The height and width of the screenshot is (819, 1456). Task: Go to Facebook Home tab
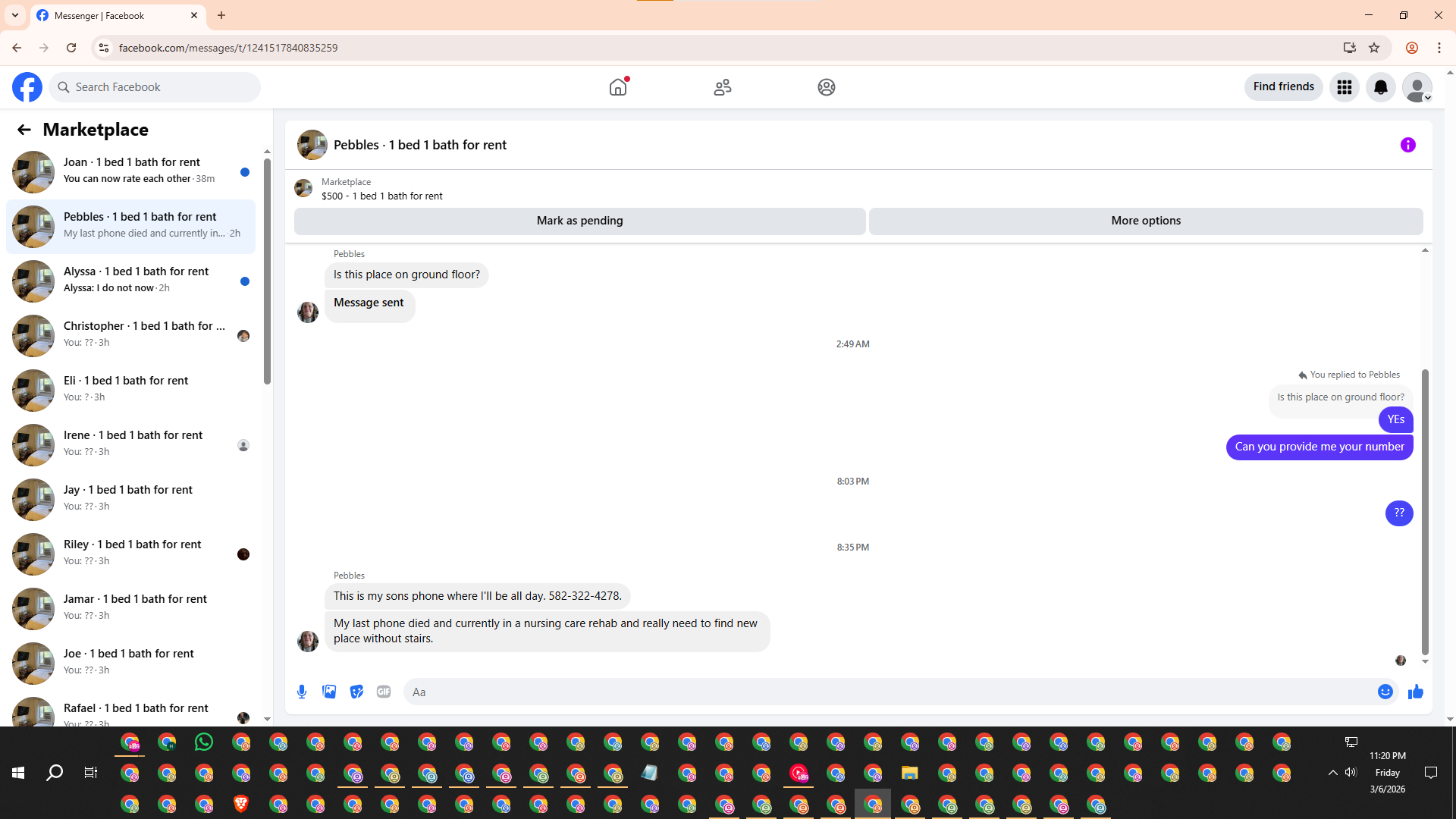pyautogui.click(x=618, y=87)
